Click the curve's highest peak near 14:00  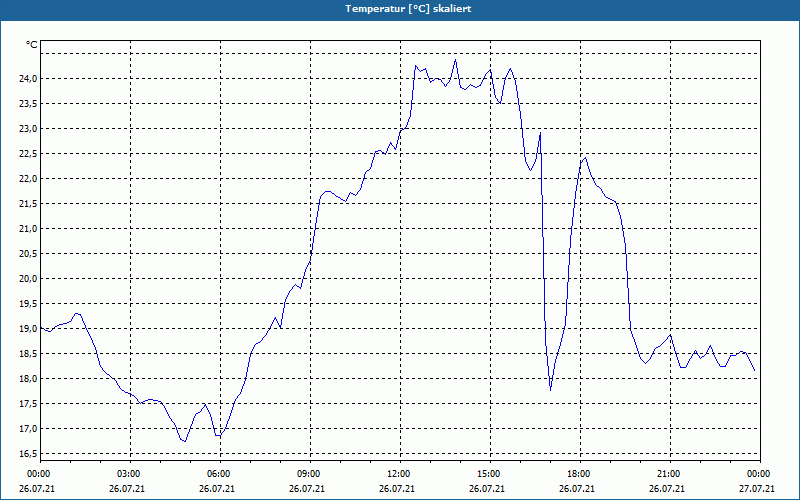(455, 60)
